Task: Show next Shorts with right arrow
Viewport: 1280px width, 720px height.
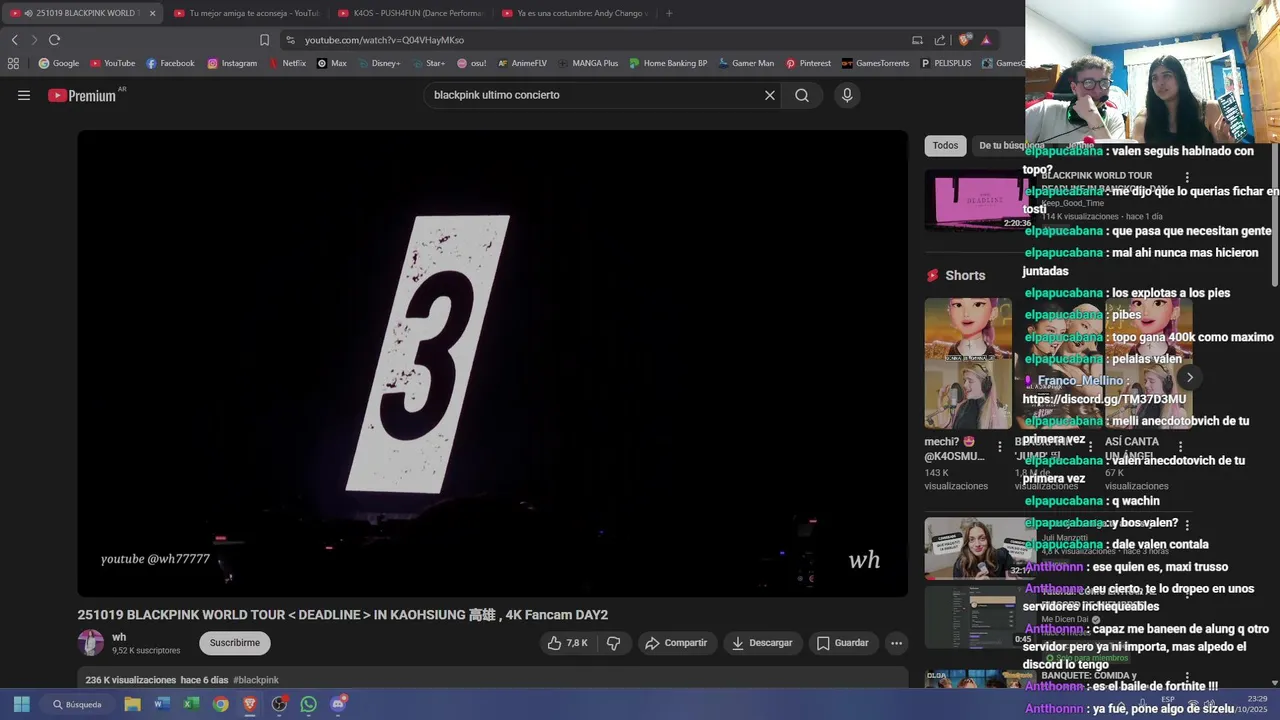Action: [1189, 377]
